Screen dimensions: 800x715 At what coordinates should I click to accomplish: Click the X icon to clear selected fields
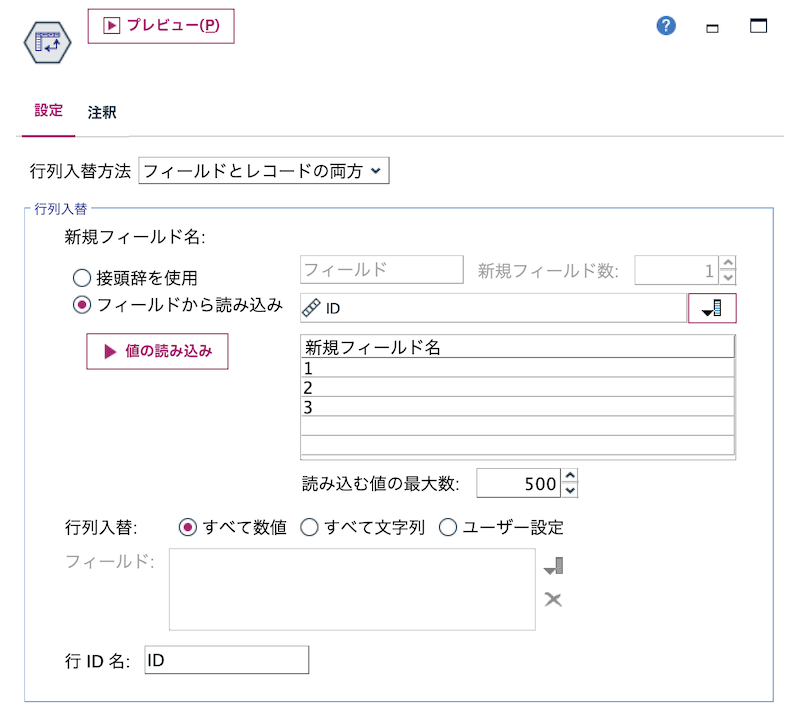(553, 600)
